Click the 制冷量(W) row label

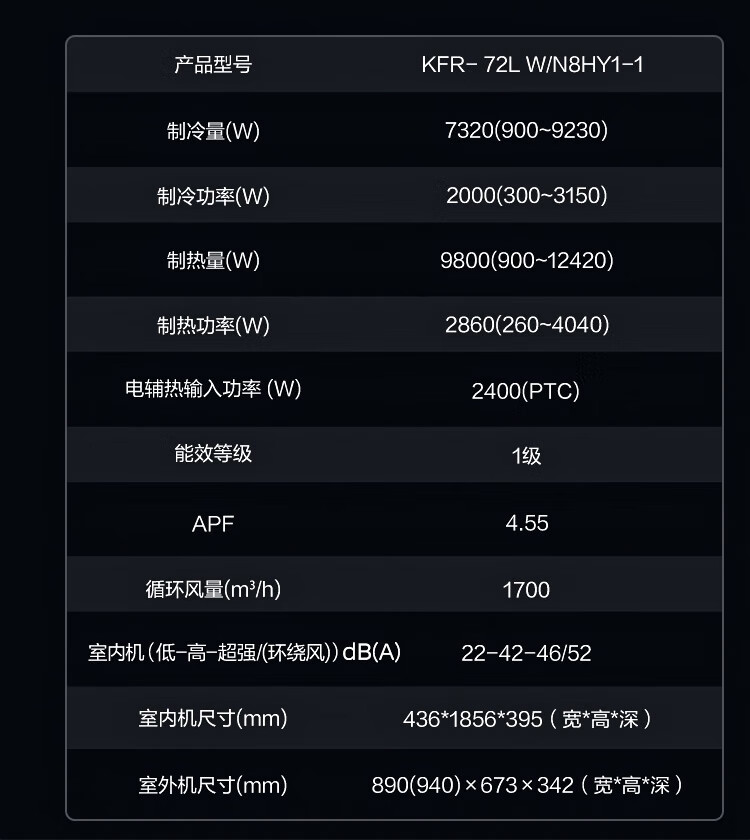pos(213,131)
